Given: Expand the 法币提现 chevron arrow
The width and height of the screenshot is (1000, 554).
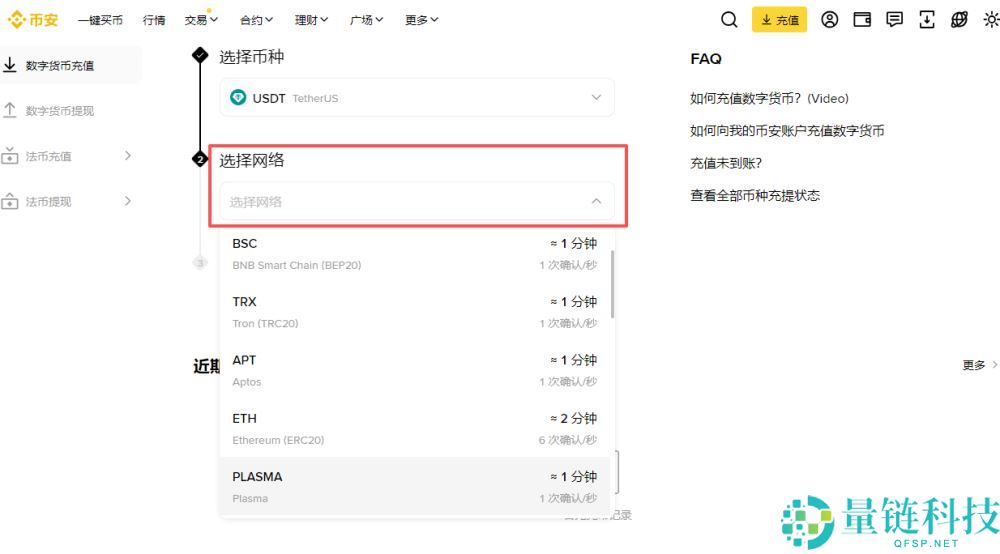Looking at the screenshot, I should [128, 201].
